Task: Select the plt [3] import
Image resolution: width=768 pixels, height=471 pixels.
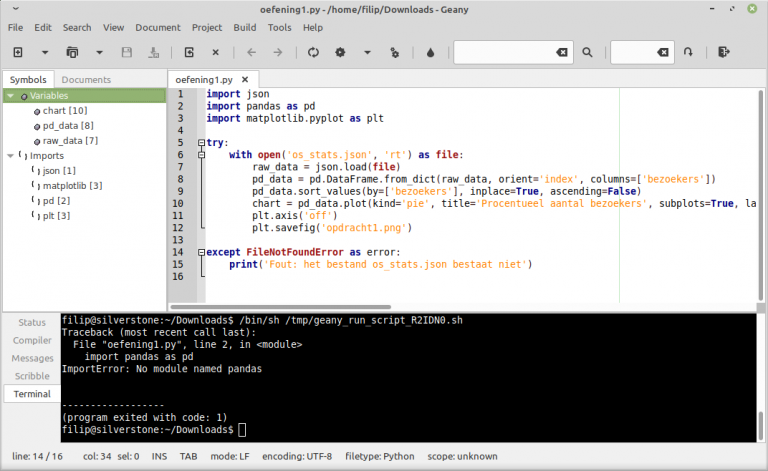Action: pyautogui.click(x=56, y=215)
